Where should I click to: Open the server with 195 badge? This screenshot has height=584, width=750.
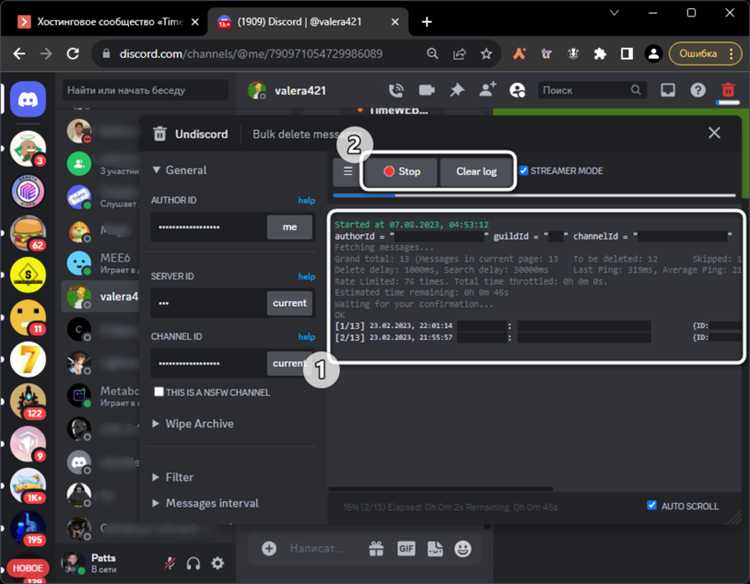tap(28, 528)
